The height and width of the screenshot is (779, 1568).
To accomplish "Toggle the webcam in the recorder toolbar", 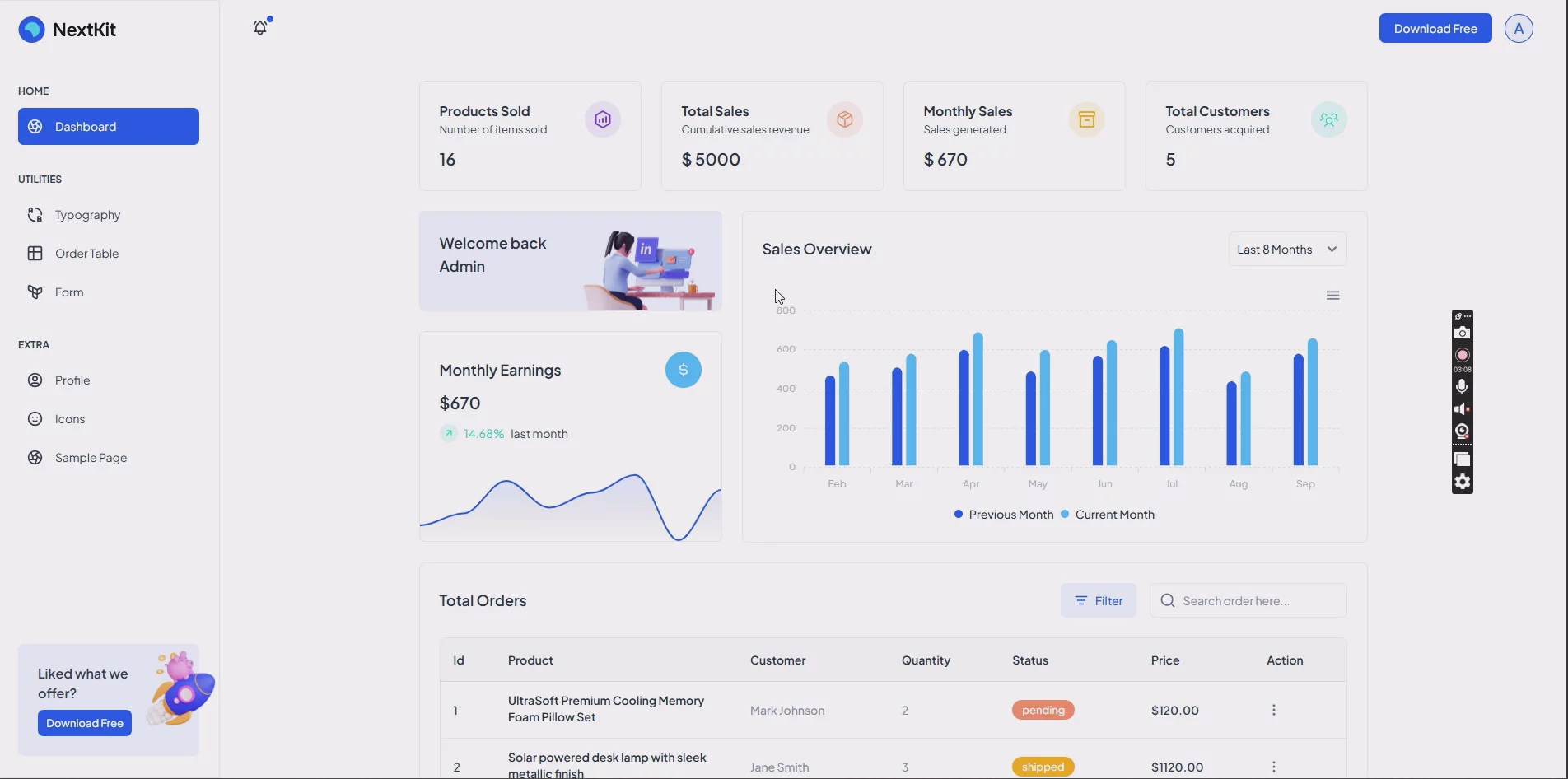I will [1462, 431].
